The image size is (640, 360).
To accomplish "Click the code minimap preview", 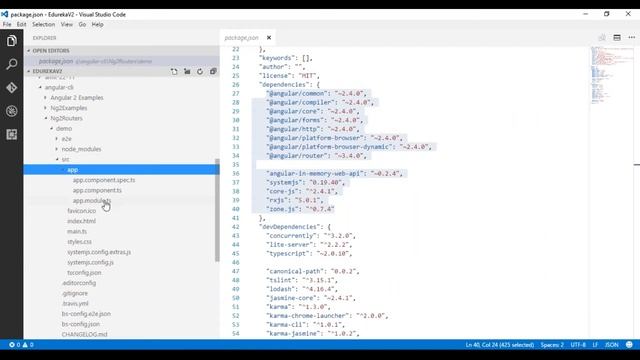I will click(x=611, y=76).
